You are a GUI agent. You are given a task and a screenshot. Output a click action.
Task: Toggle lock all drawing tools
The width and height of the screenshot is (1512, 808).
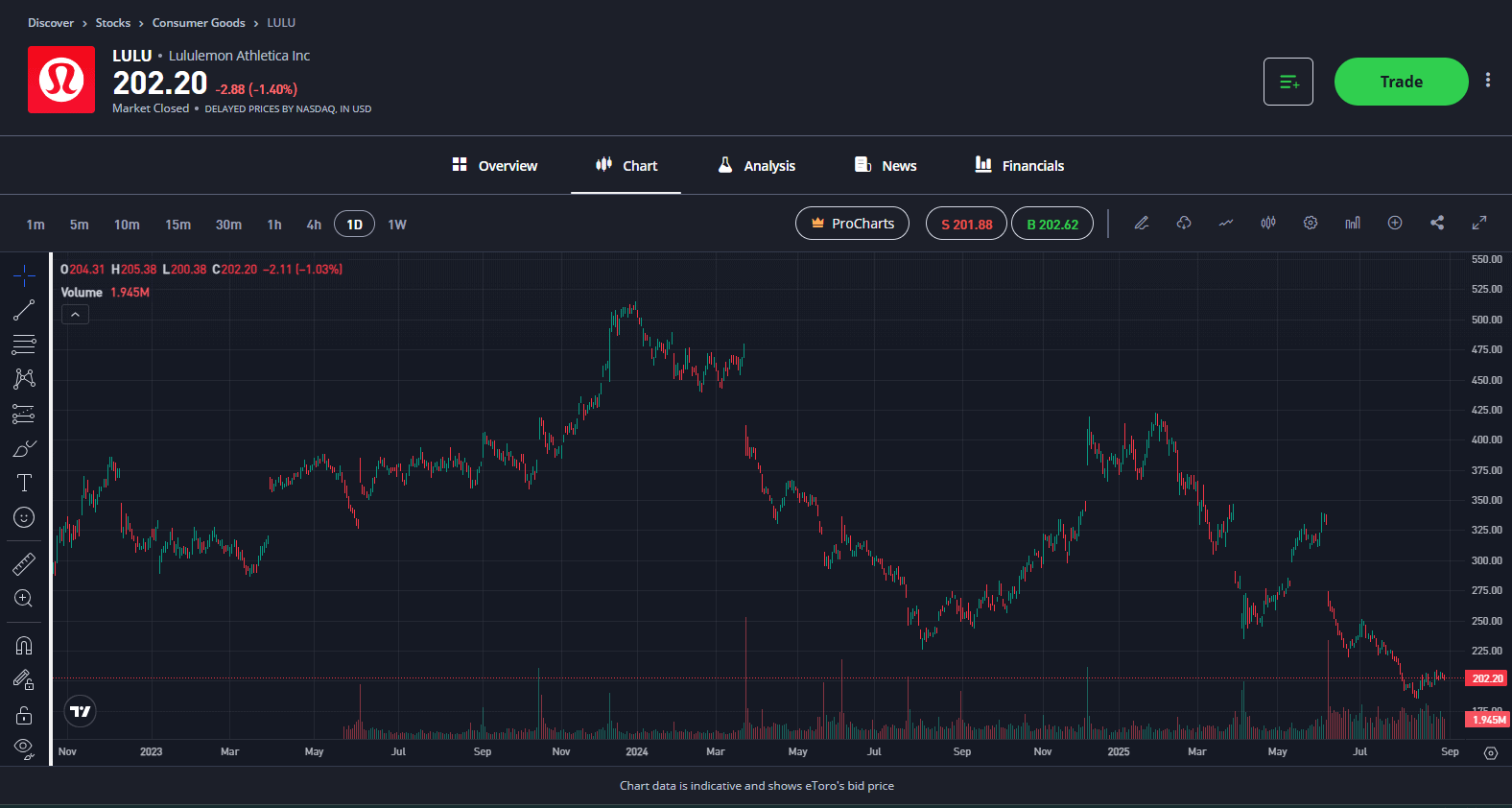(24, 715)
